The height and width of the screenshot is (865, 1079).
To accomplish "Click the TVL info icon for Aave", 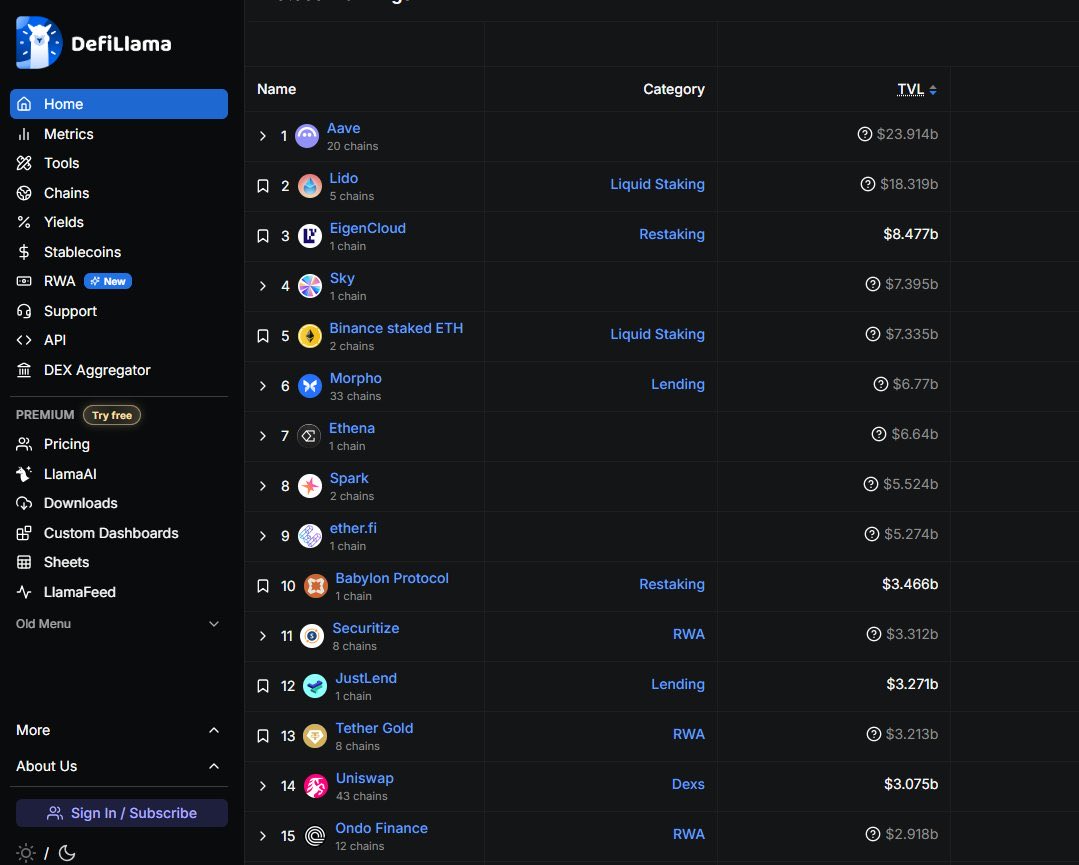I will [x=865, y=134].
